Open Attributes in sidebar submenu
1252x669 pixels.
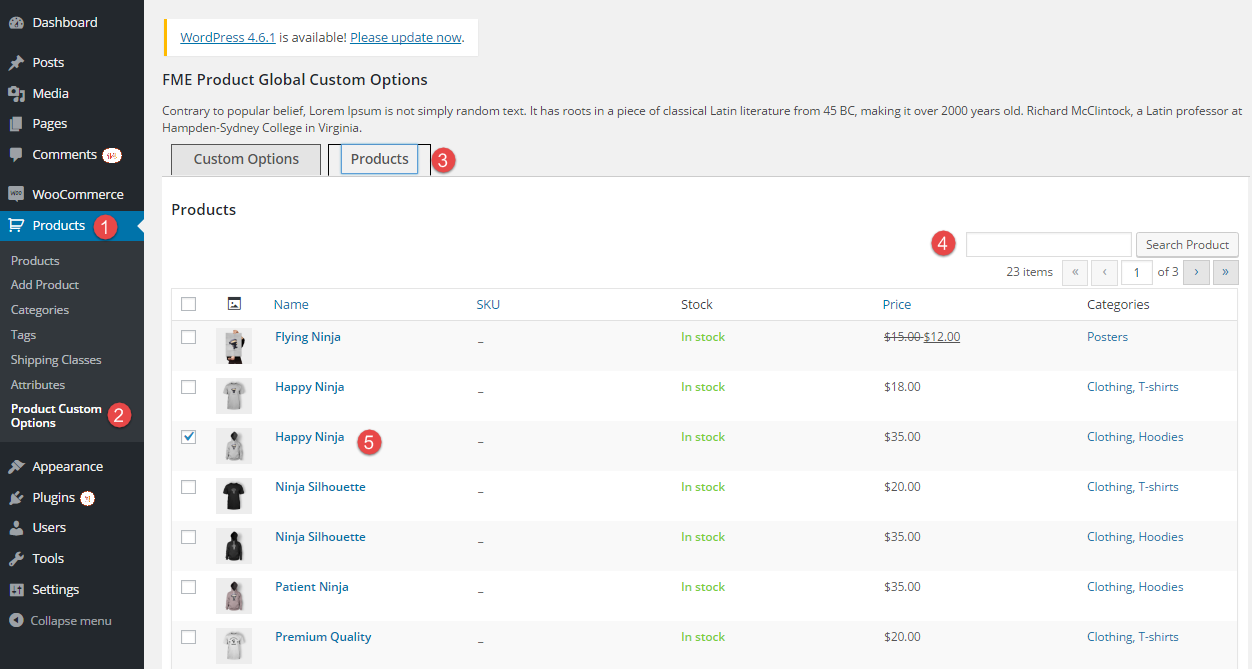click(38, 385)
